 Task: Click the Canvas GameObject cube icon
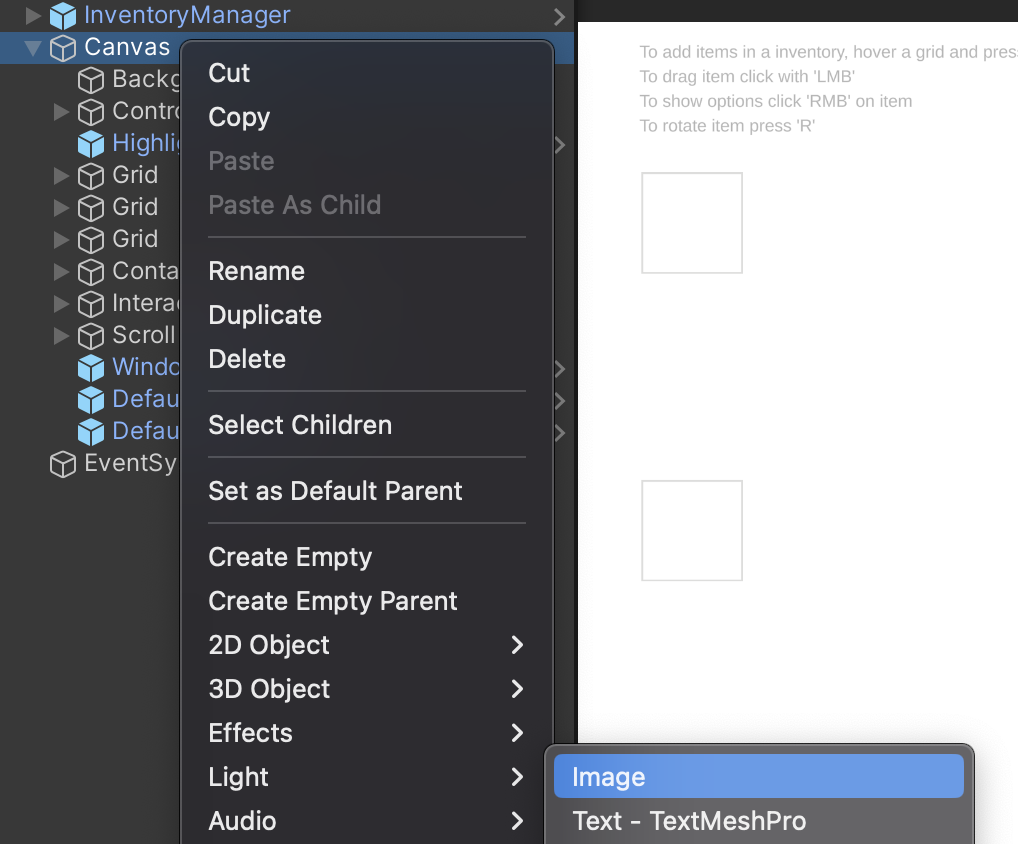[x=63, y=48]
